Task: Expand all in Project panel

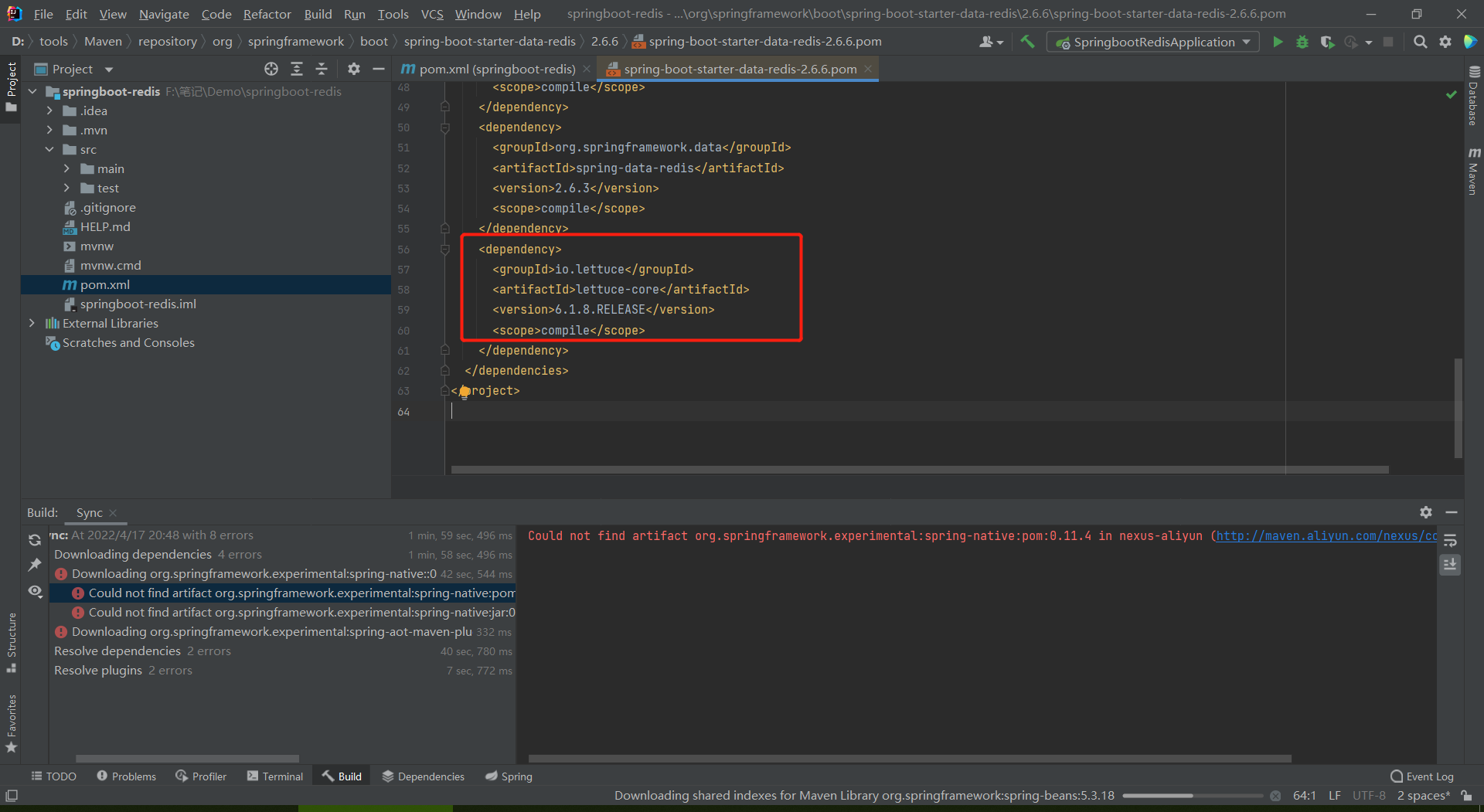Action: [x=296, y=69]
